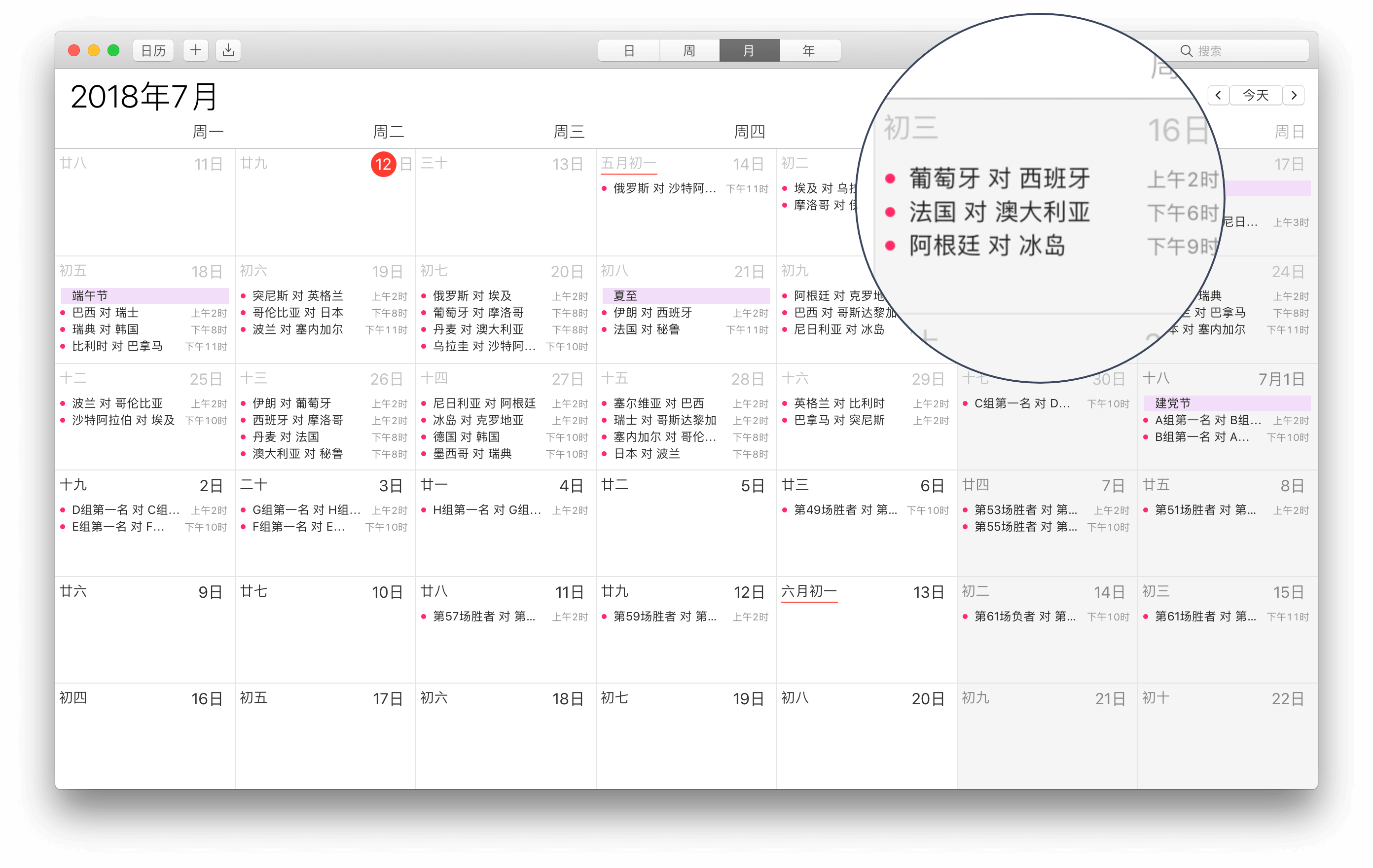Image resolution: width=1373 pixels, height=868 pixels.
Task: Click the search magnifier icon
Action: point(1186,51)
